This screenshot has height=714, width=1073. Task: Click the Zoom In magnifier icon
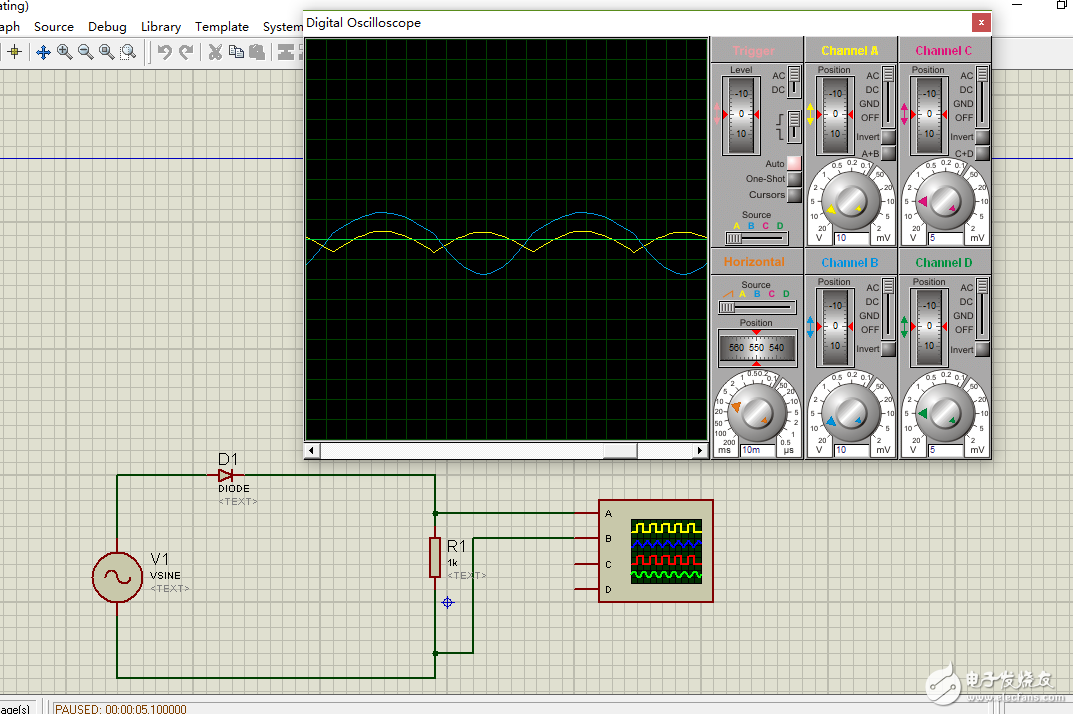click(65, 52)
